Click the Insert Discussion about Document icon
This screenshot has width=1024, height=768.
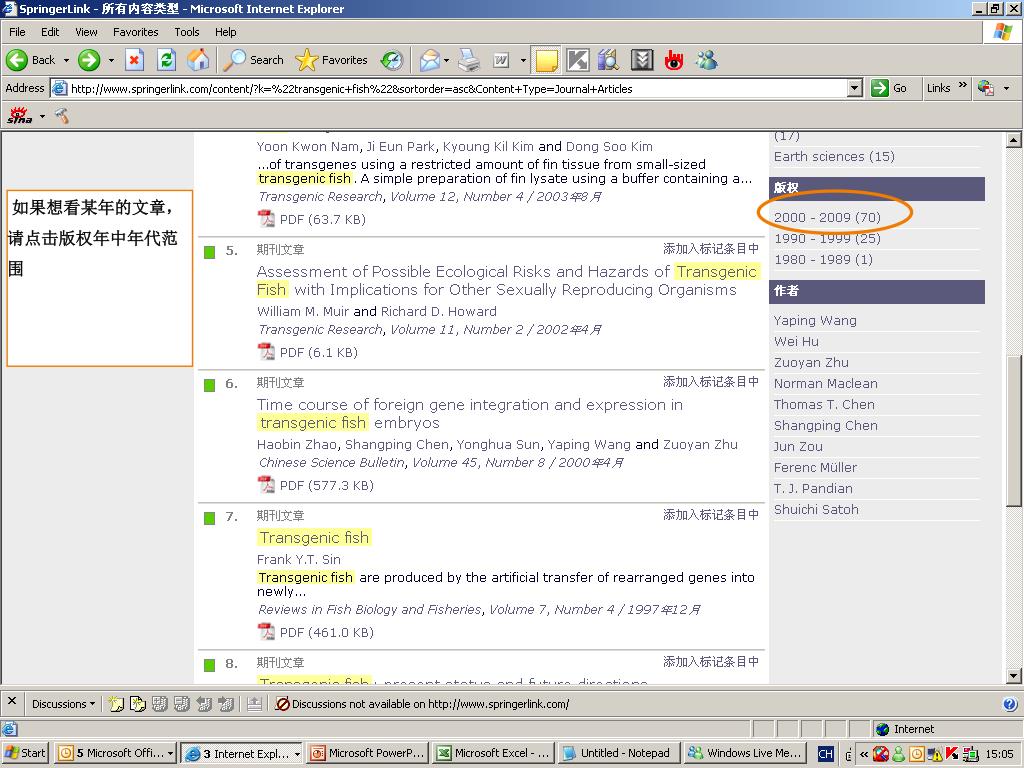click(138, 703)
